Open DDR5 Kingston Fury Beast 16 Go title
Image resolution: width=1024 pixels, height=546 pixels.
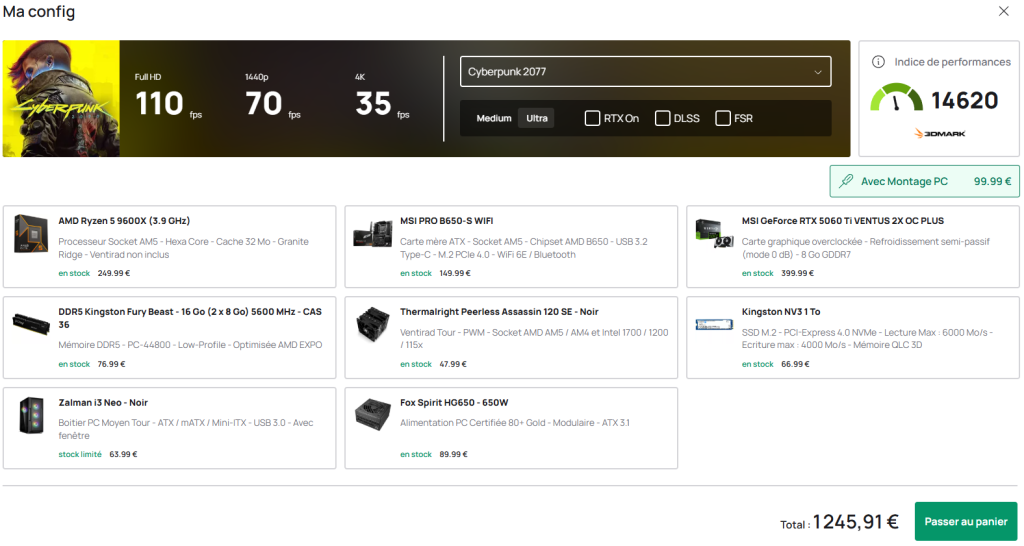click(190, 318)
